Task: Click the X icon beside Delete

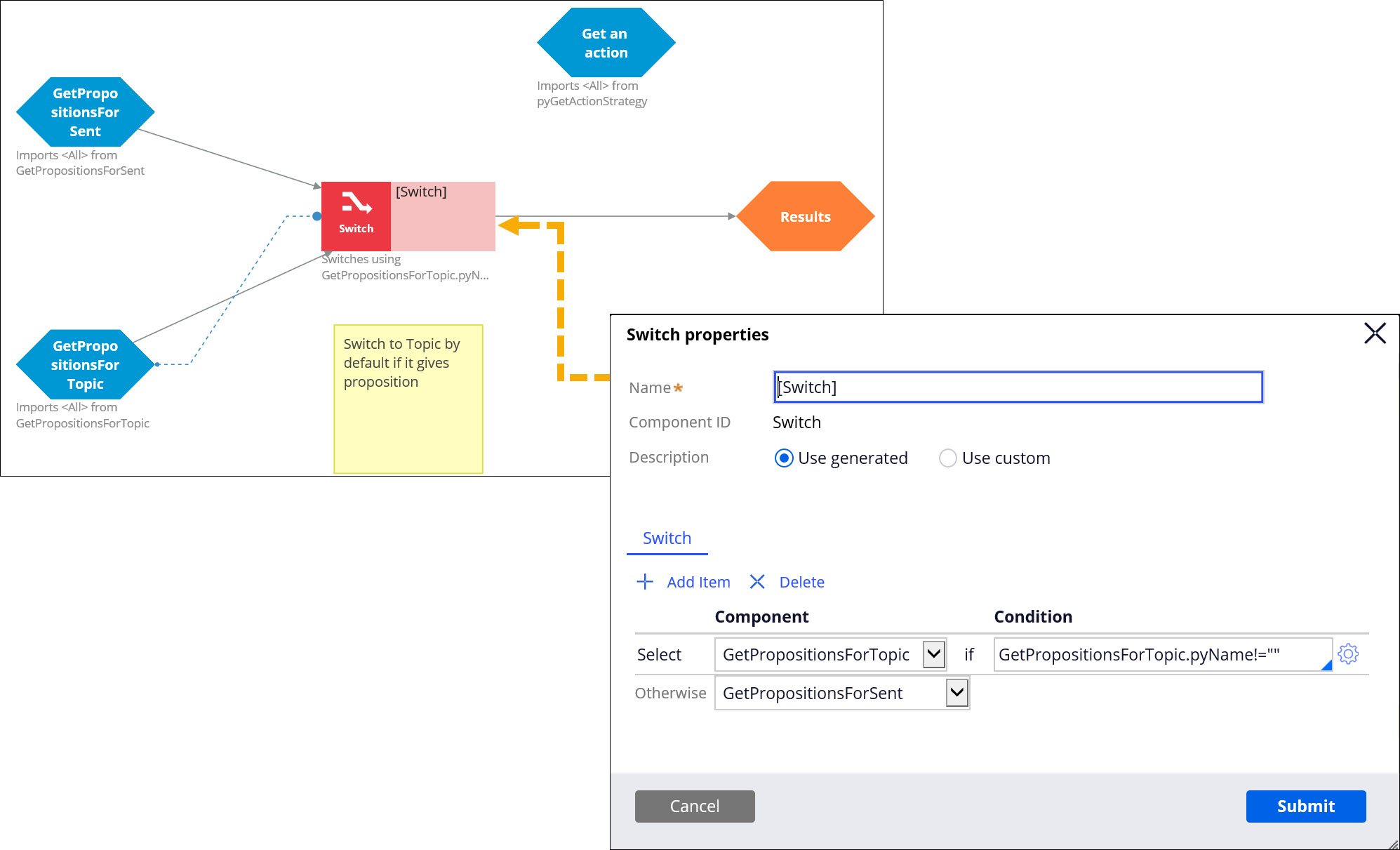Action: point(756,582)
